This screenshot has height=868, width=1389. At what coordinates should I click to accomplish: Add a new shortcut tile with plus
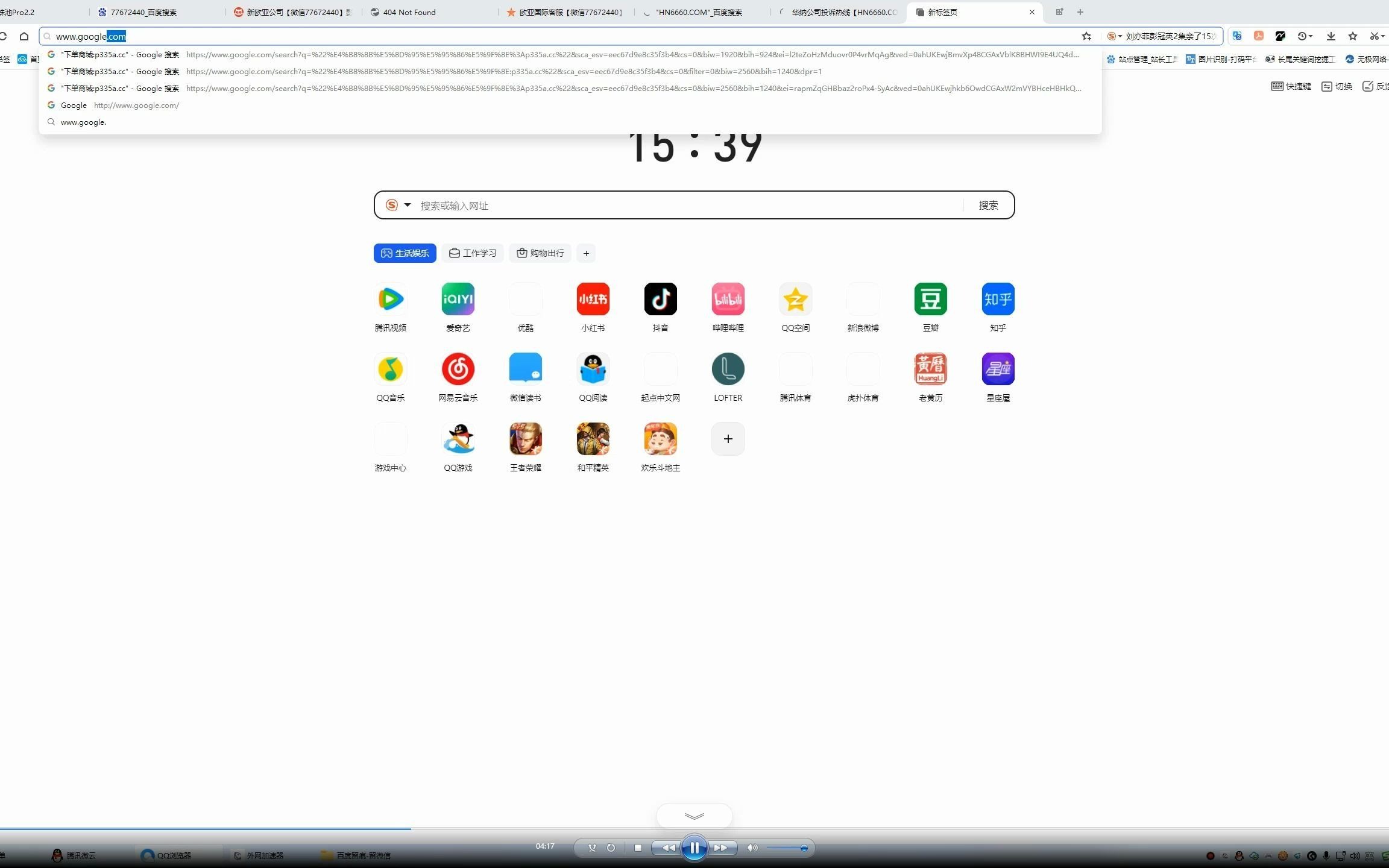728,439
